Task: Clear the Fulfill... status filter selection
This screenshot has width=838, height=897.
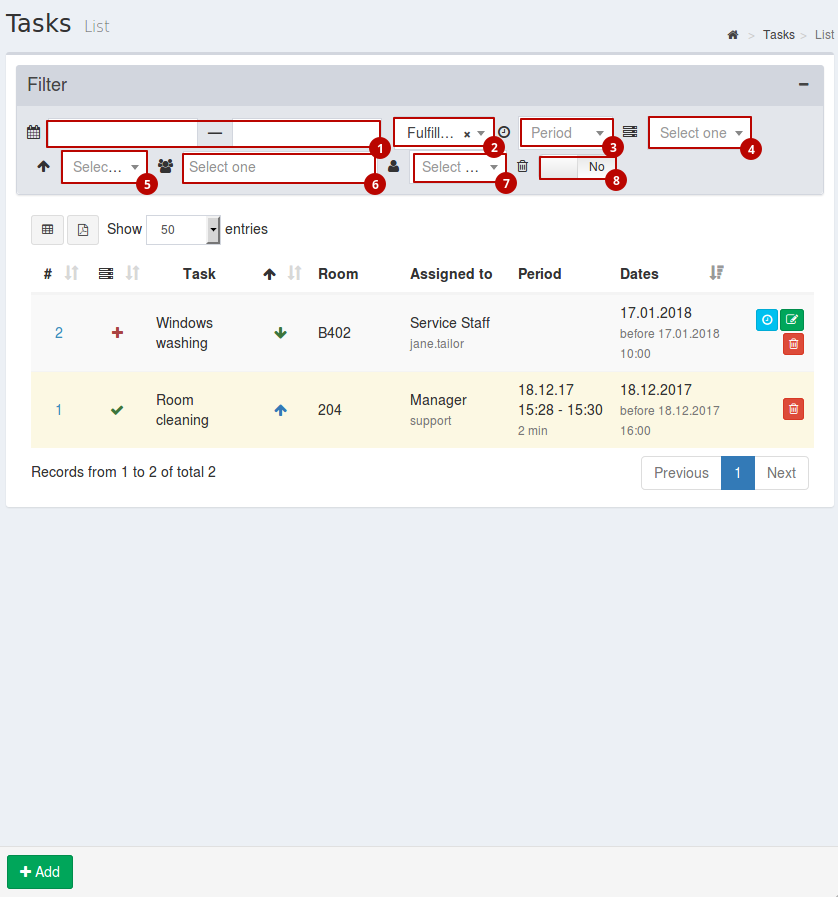Action: (x=467, y=134)
